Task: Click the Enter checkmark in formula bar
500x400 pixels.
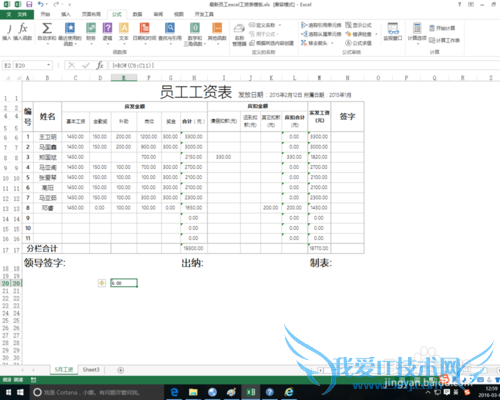Action: click(86, 65)
